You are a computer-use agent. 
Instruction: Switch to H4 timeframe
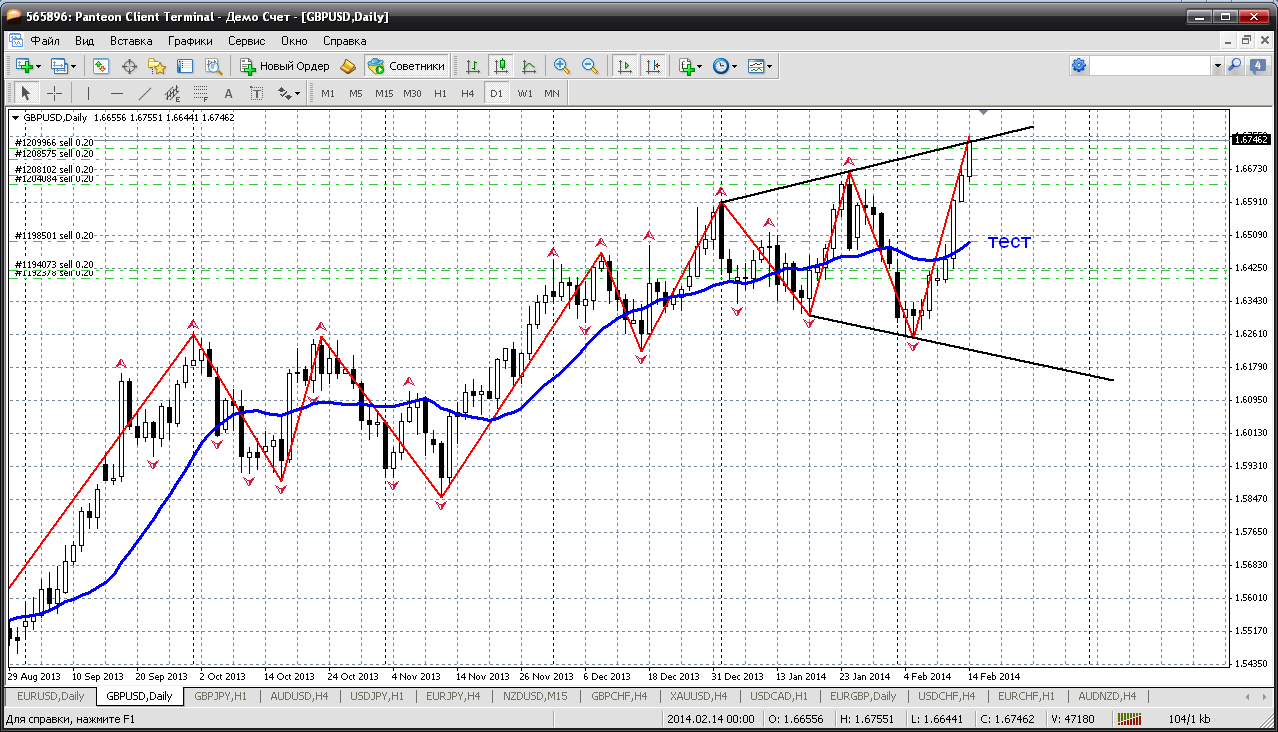[468, 93]
